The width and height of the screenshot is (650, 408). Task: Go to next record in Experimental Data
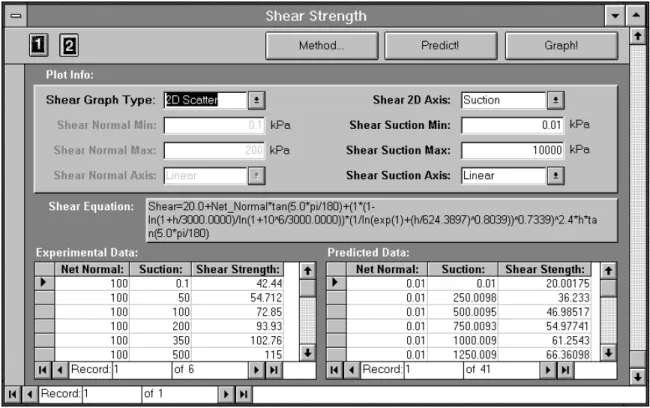(256, 370)
